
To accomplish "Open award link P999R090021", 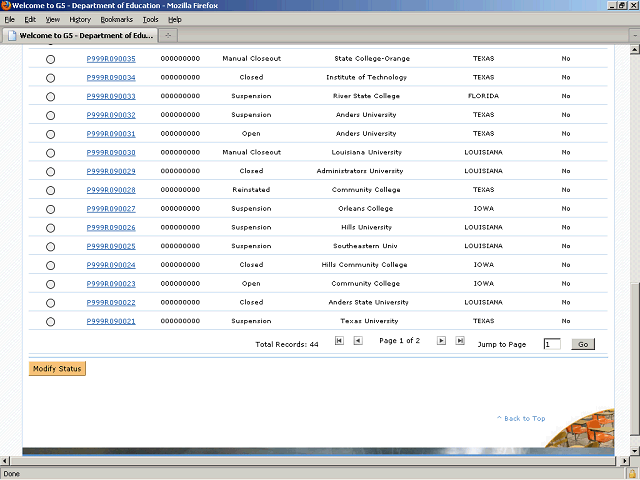I will pyautogui.click(x=111, y=322).
